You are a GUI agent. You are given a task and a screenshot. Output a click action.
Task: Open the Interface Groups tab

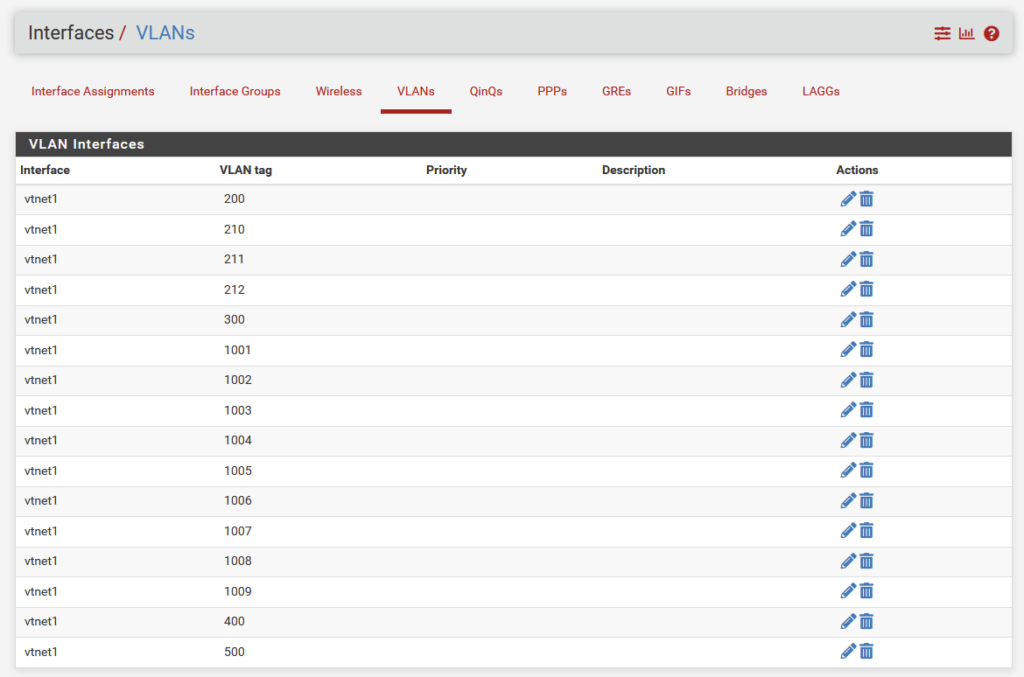235,91
